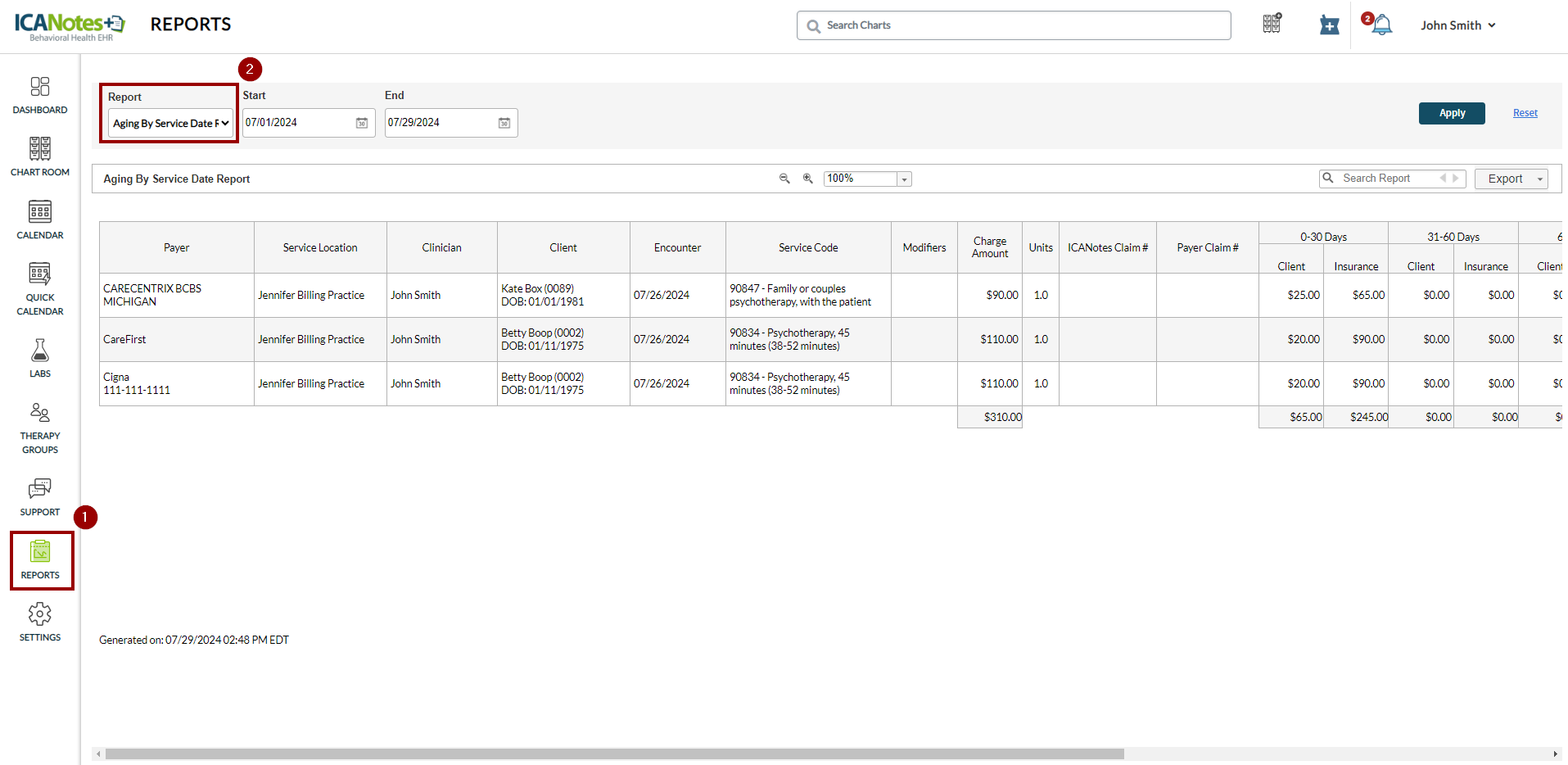Image resolution: width=1568 pixels, height=765 pixels.
Task: Open the Support section
Action: point(39,497)
